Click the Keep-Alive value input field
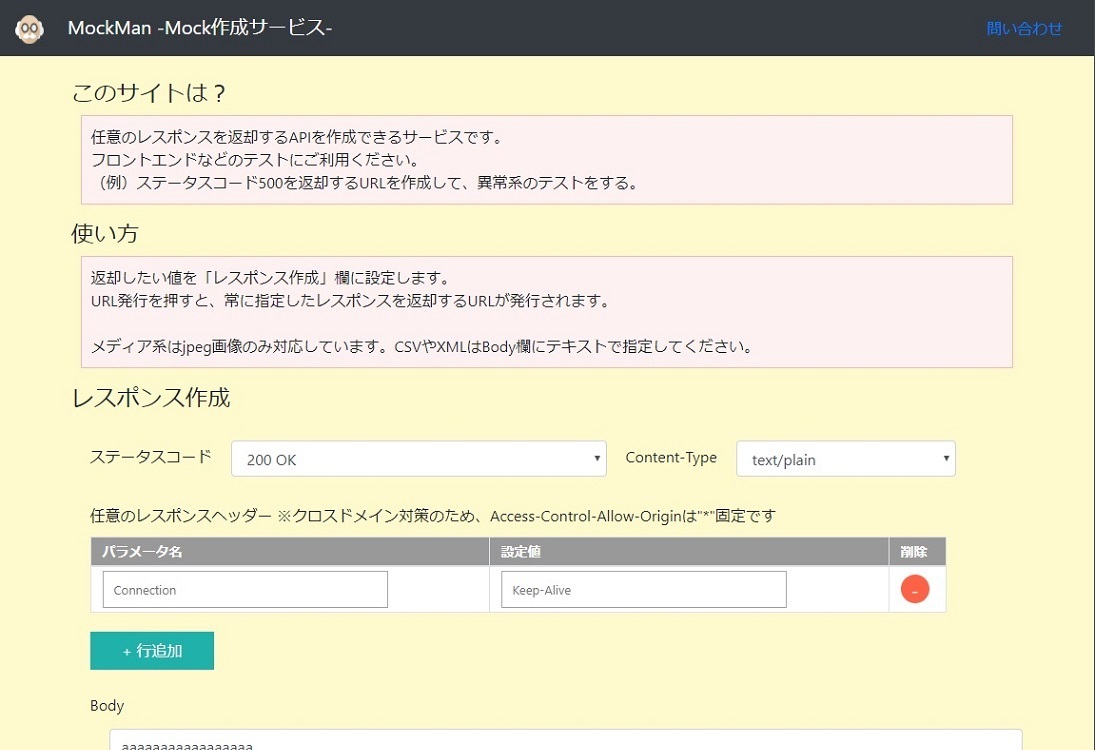This screenshot has height=750, width=1095. [643, 590]
